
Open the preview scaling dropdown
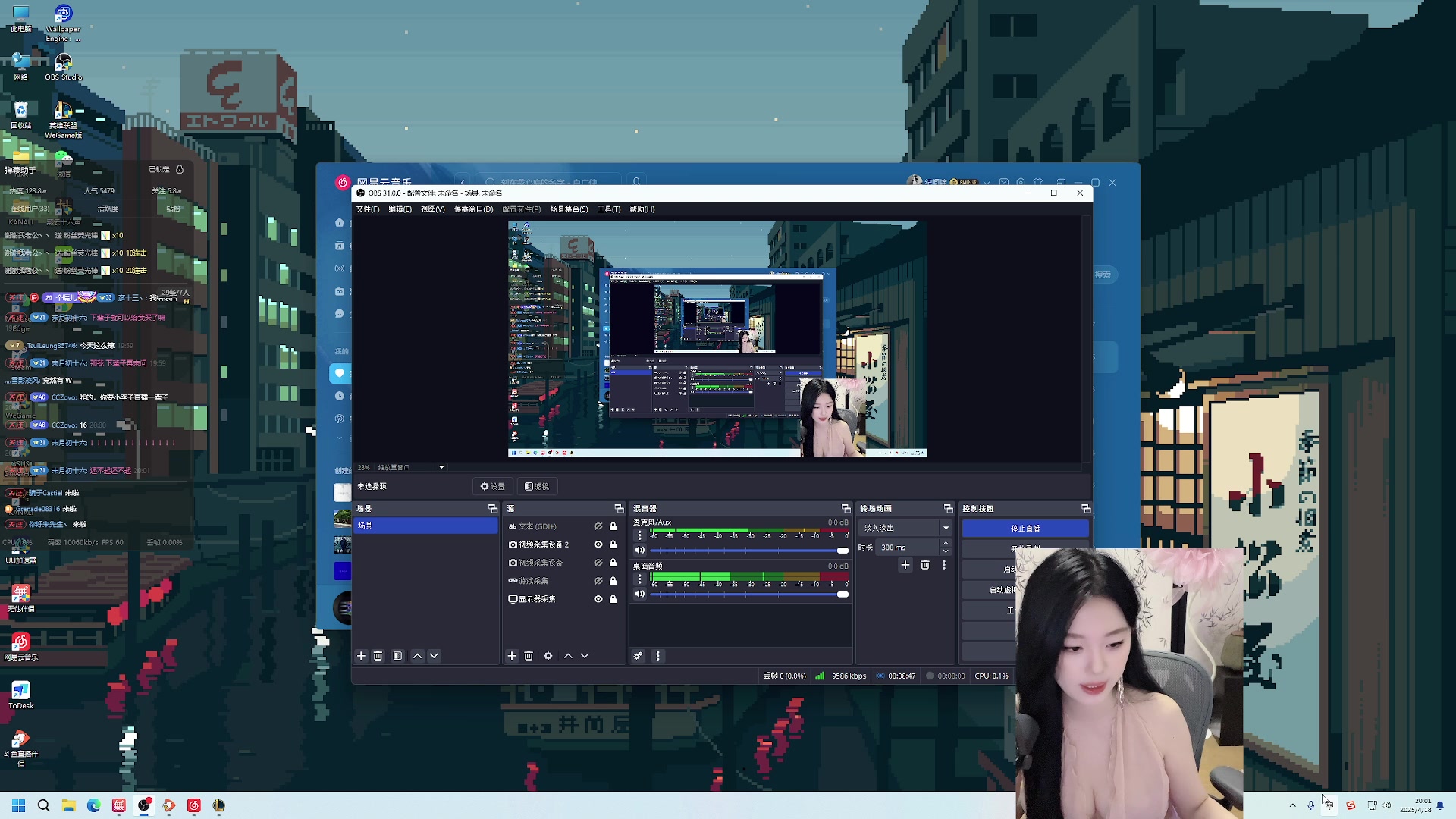(x=441, y=467)
